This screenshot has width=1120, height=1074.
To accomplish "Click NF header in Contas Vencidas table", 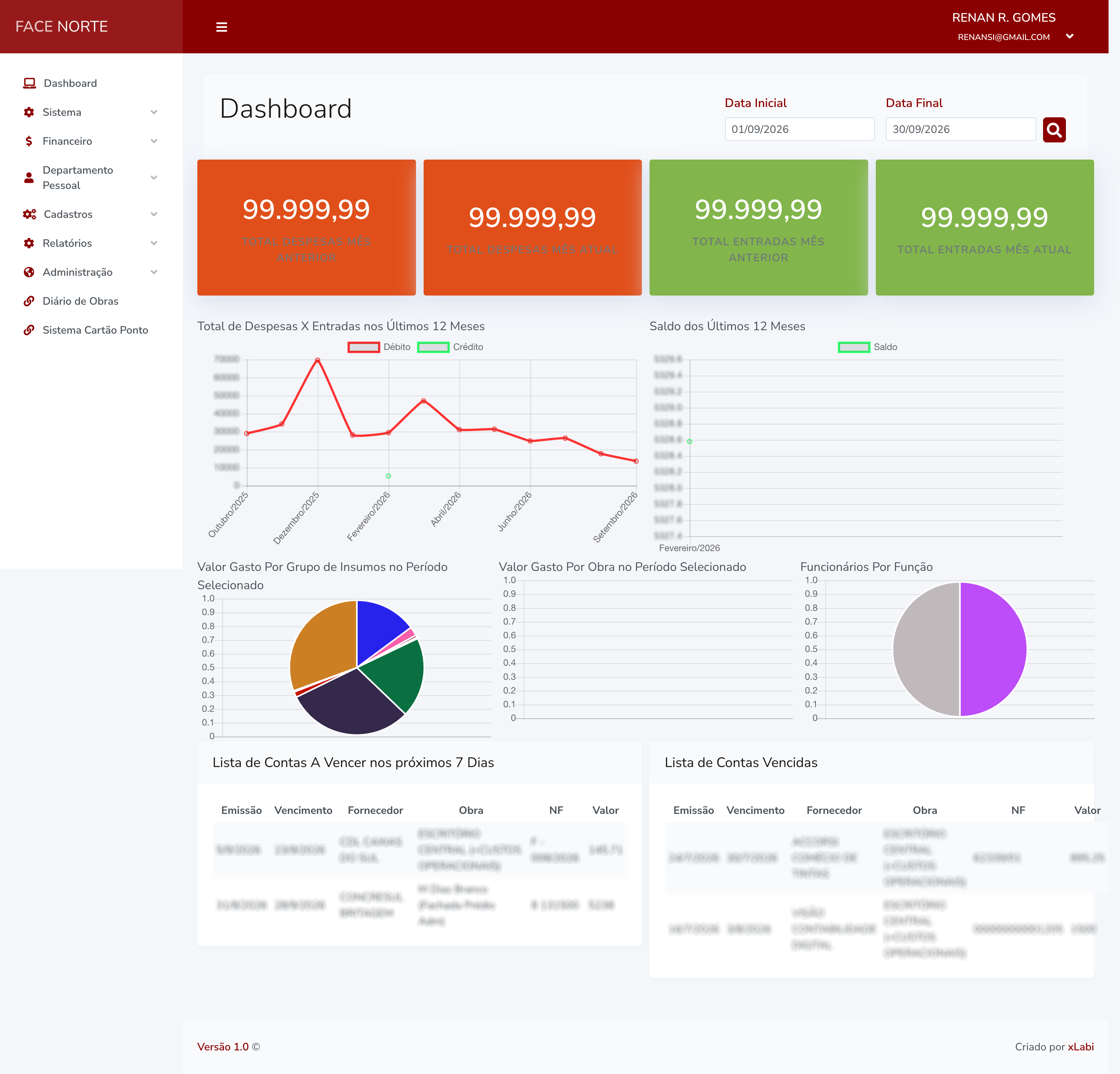I will click(x=1018, y=810).
